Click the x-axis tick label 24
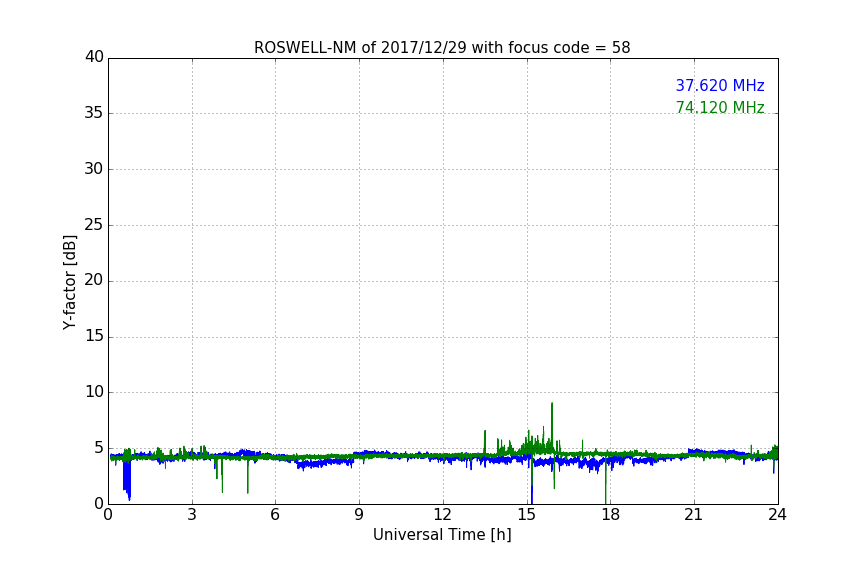864x576 pixels. 777,515
